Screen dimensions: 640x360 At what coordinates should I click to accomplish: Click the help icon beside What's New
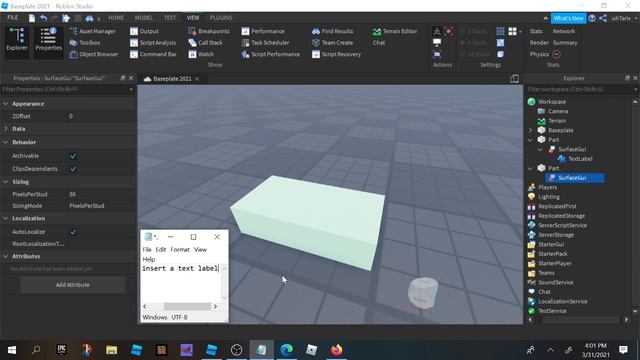(592, 18)
